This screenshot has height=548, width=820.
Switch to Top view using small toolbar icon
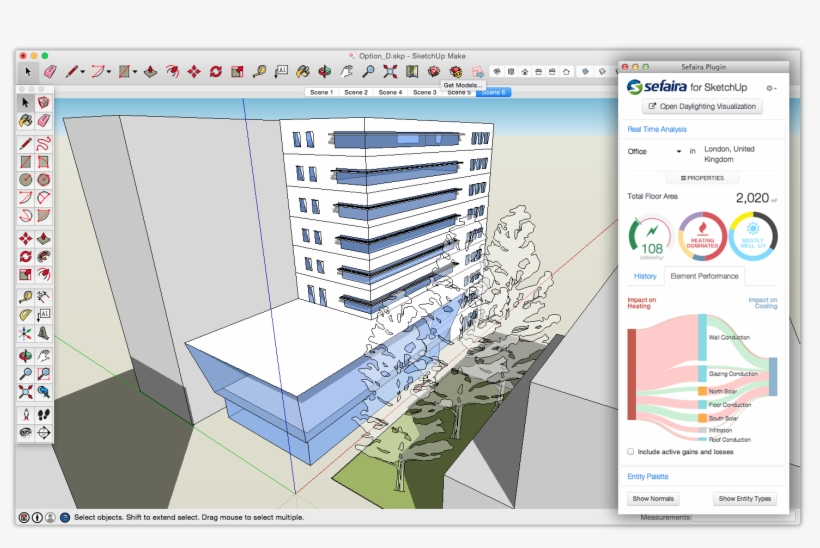coord(511,72)
